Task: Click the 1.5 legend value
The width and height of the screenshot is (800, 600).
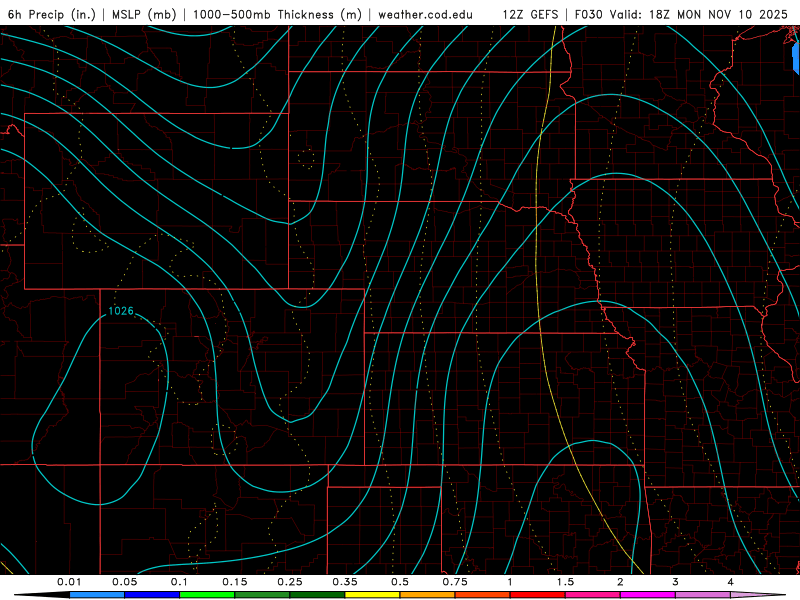Action: coord(565,582)
